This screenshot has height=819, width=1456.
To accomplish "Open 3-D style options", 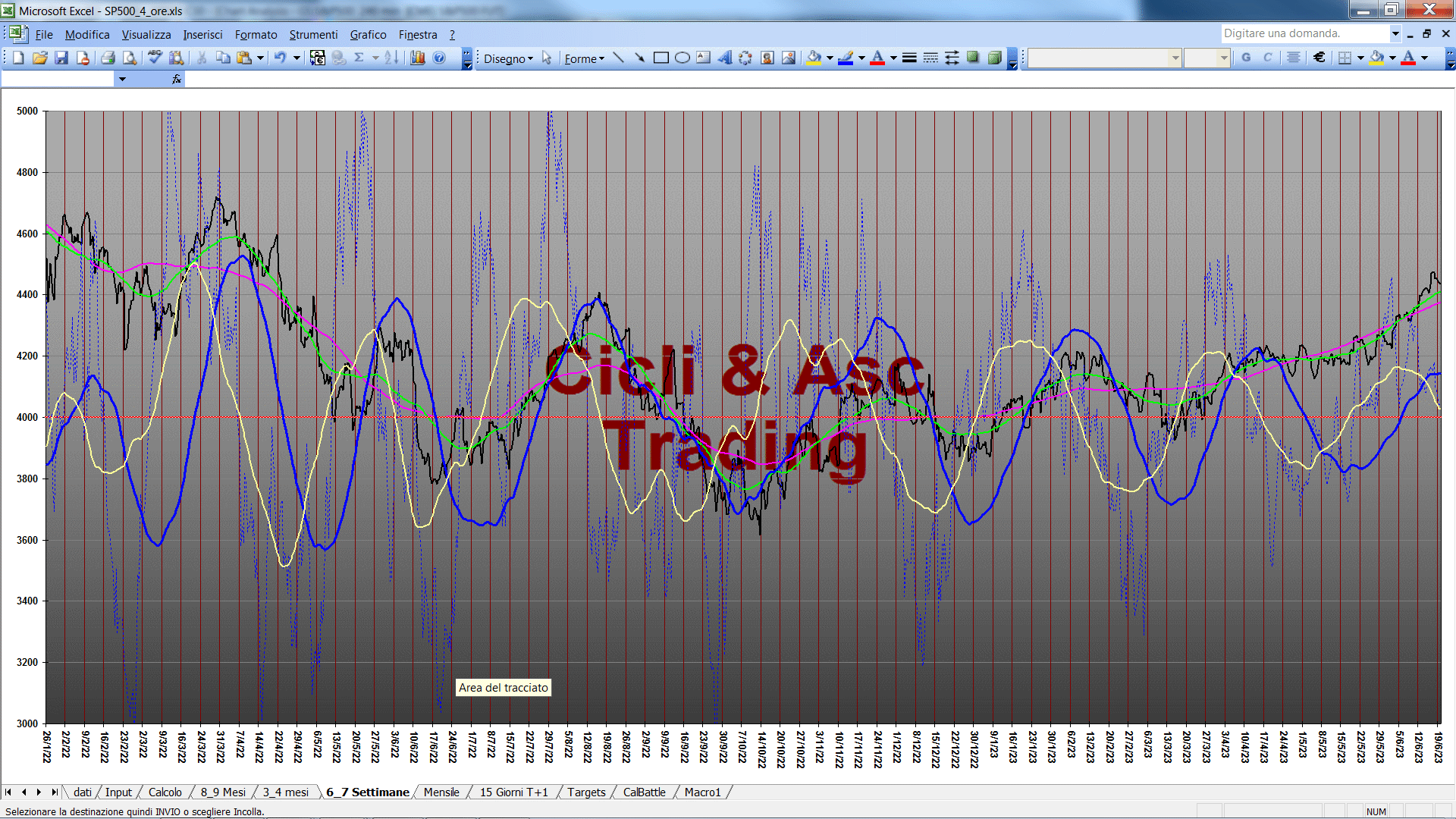I will [x=994, y=58].
